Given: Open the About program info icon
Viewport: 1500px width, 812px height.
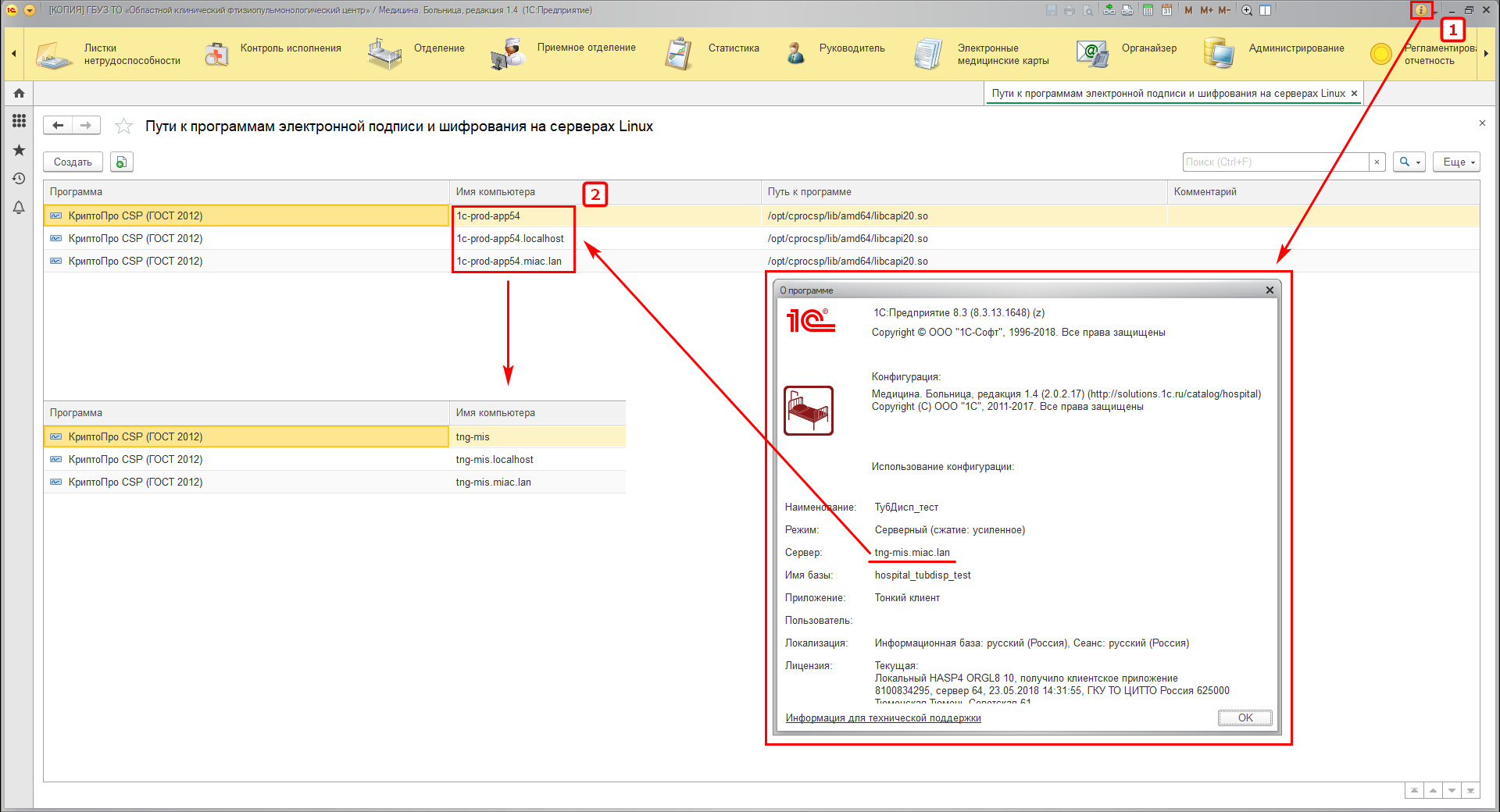Looking at the screenshot, I should click(x=1421, y=10).
